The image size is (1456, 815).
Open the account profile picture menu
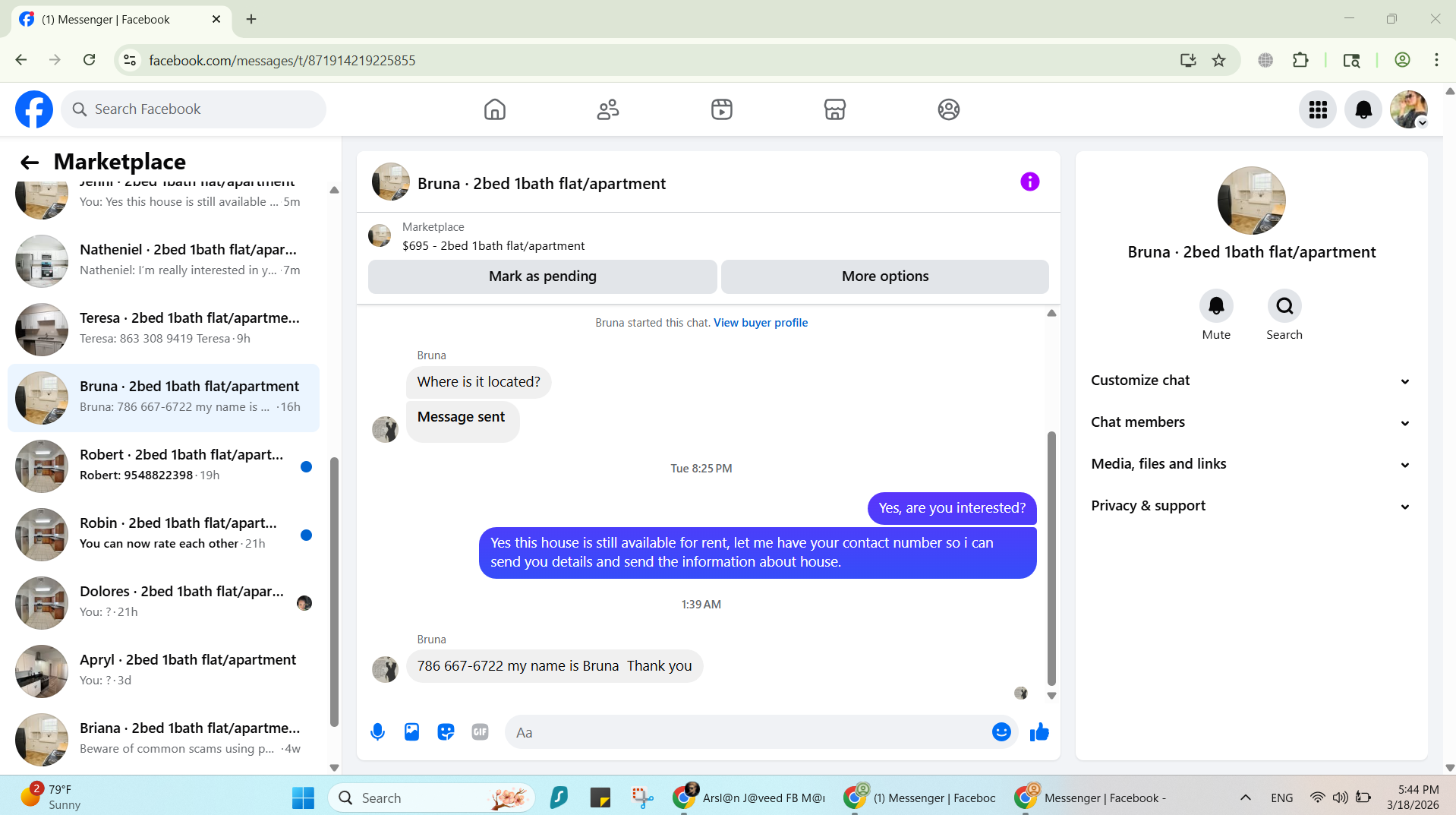(x=1409, y=109)
